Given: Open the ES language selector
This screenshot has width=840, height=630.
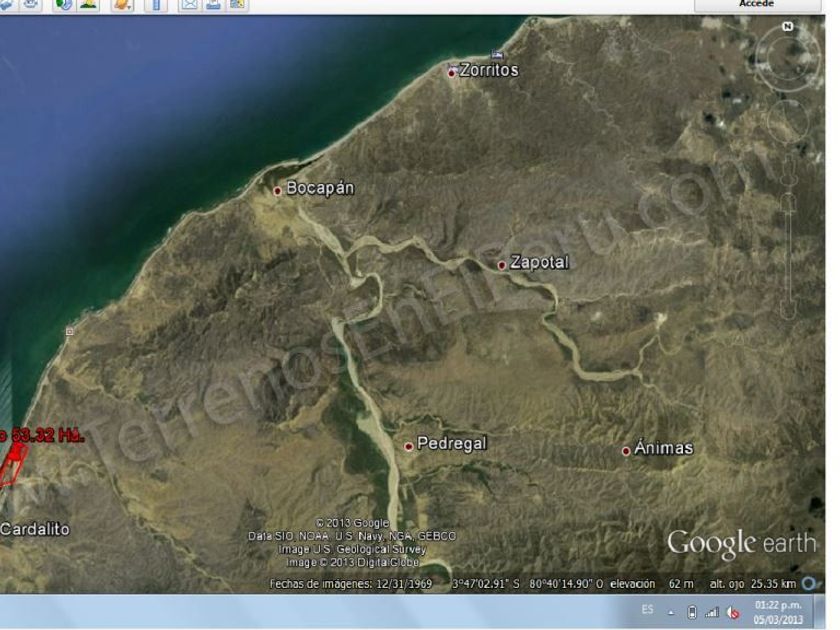Looking at the screenshot, I should (x=647, y=610).
